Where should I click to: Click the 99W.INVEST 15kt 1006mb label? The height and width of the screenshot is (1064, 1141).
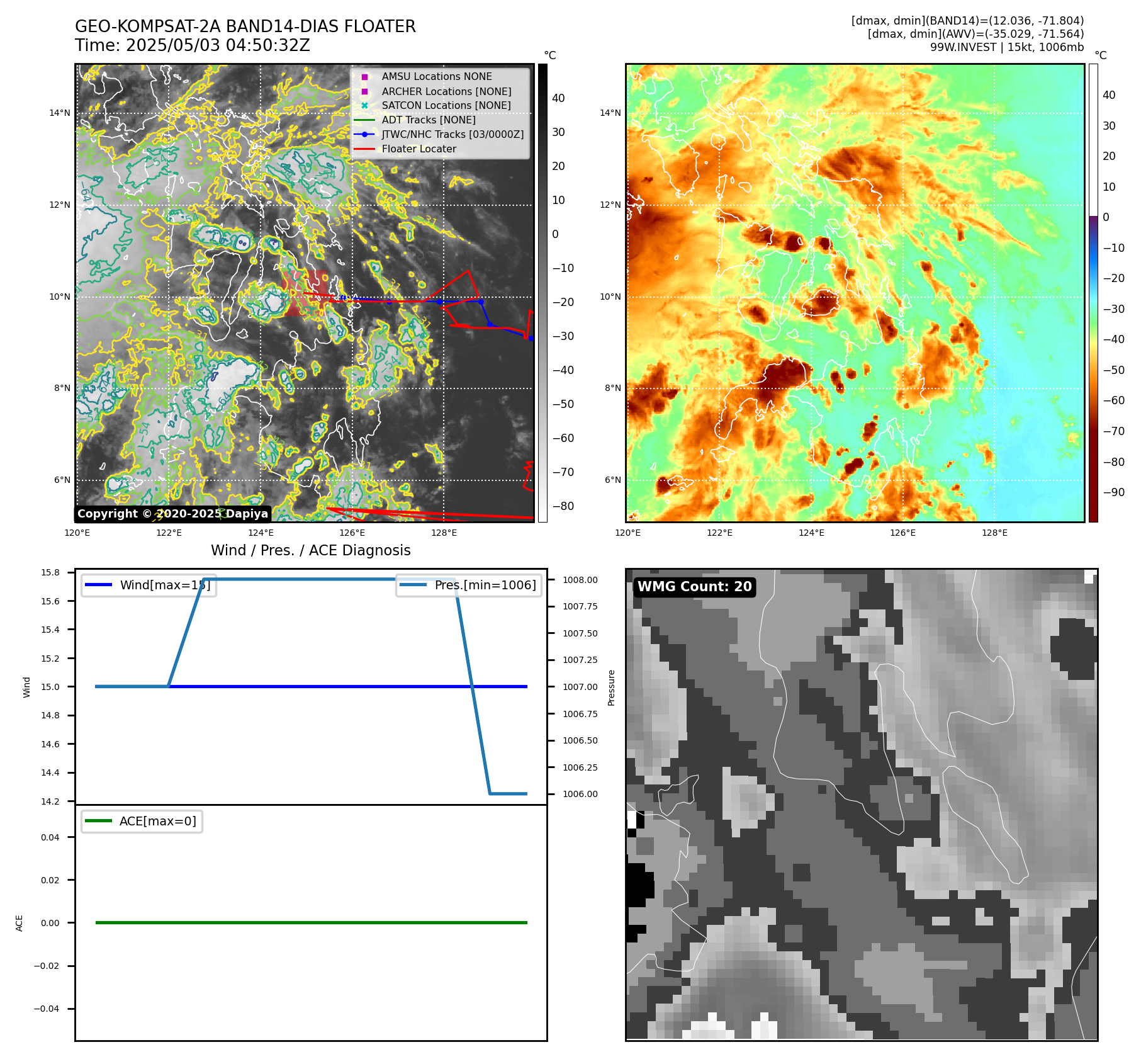[1007, 47]
